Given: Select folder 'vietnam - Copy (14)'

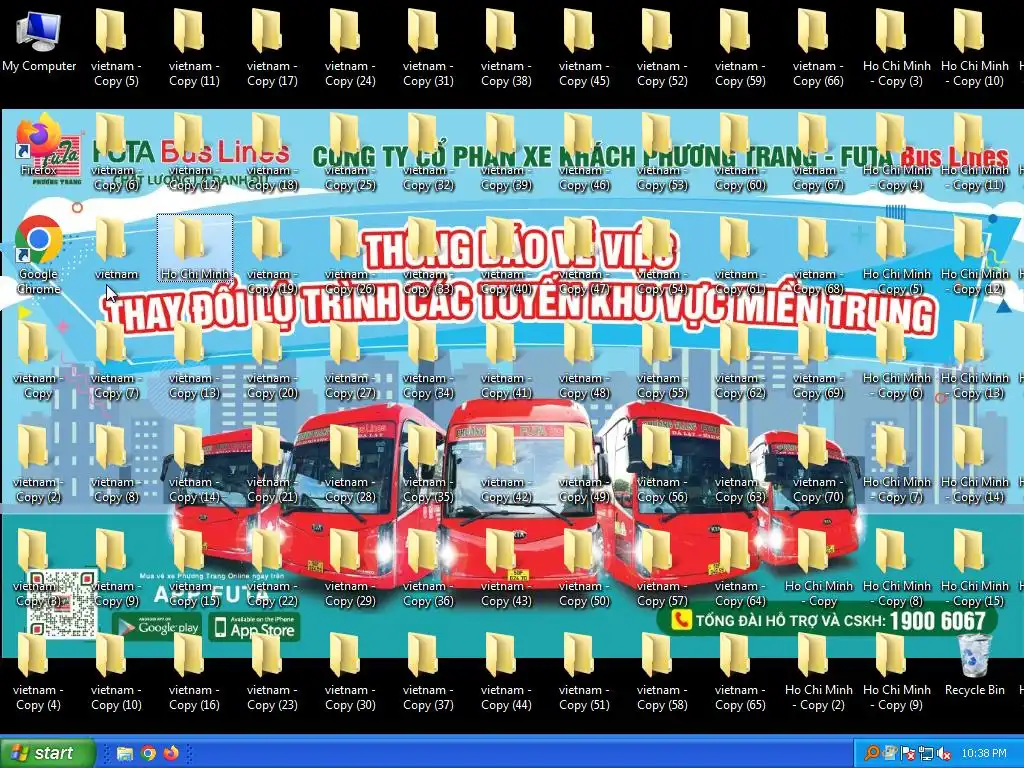Looking at the screenshot, I should point(194,464).
